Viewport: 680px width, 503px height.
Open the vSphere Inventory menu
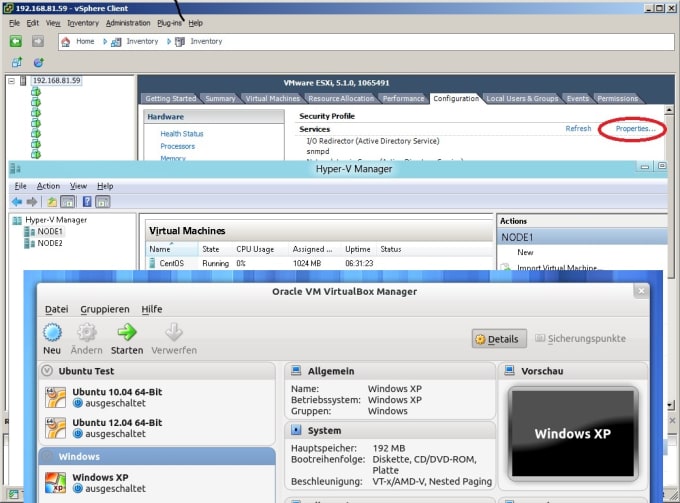(83, 23)
